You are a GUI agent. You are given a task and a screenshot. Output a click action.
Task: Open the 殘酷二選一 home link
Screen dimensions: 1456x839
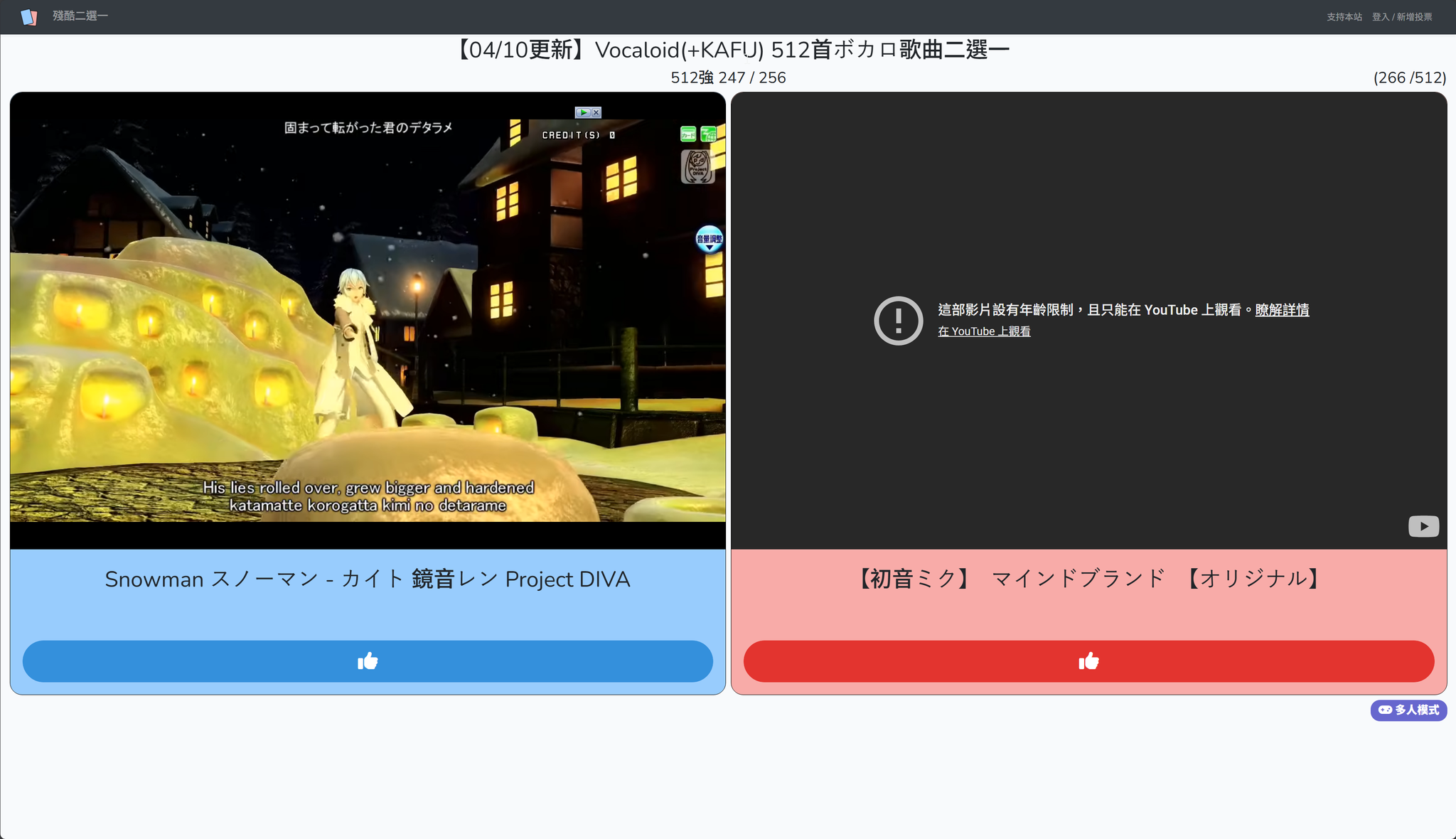click(80, 16)
